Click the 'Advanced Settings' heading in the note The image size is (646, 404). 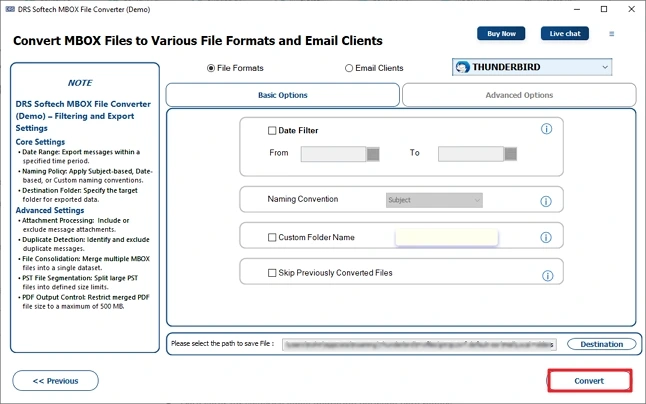(x=50, y=210)
